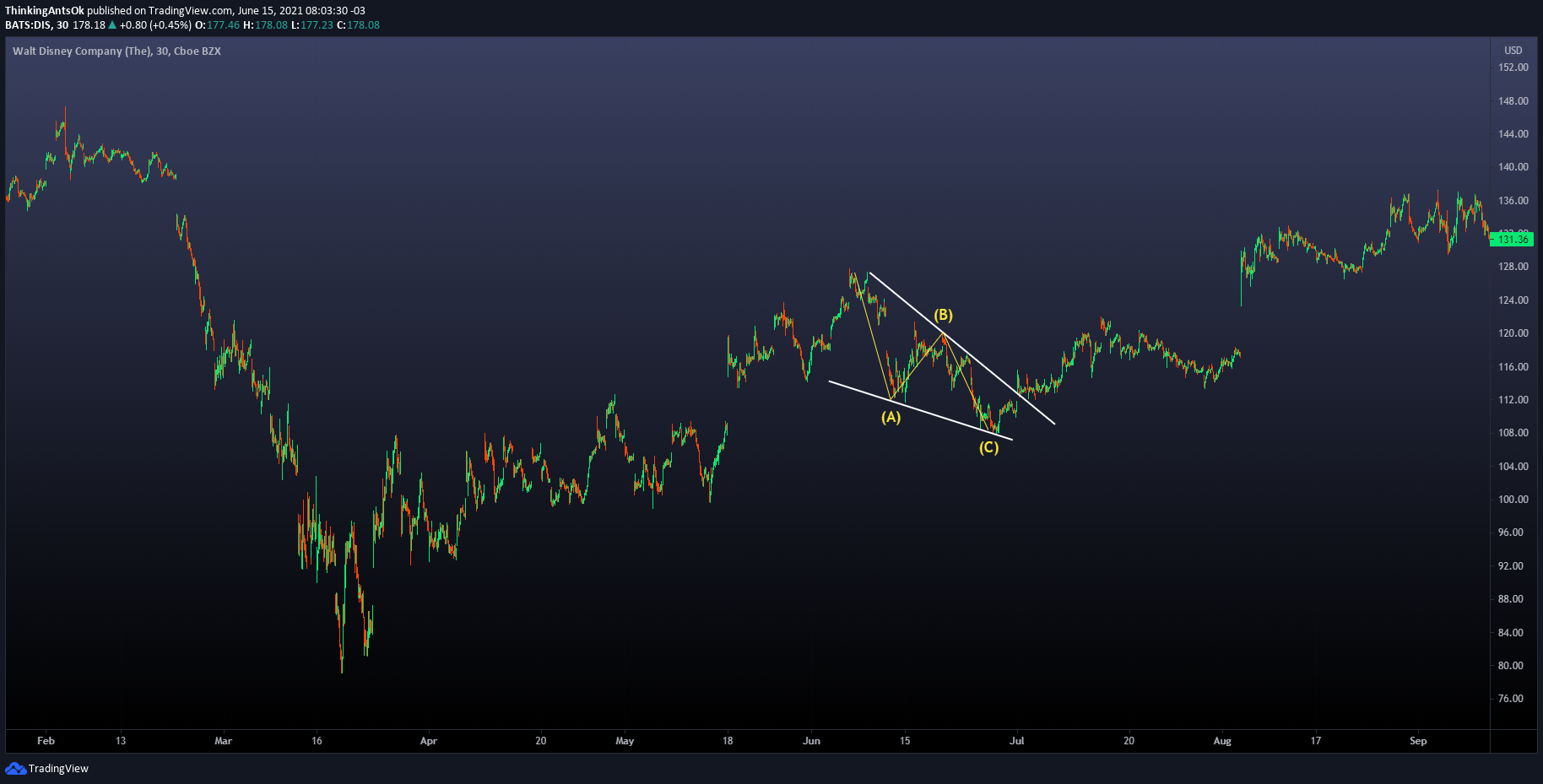Click the 178.18 last price in header
Image resolution: width=1543 pixels, height=784 pixels.
click(x=89, y=25)
